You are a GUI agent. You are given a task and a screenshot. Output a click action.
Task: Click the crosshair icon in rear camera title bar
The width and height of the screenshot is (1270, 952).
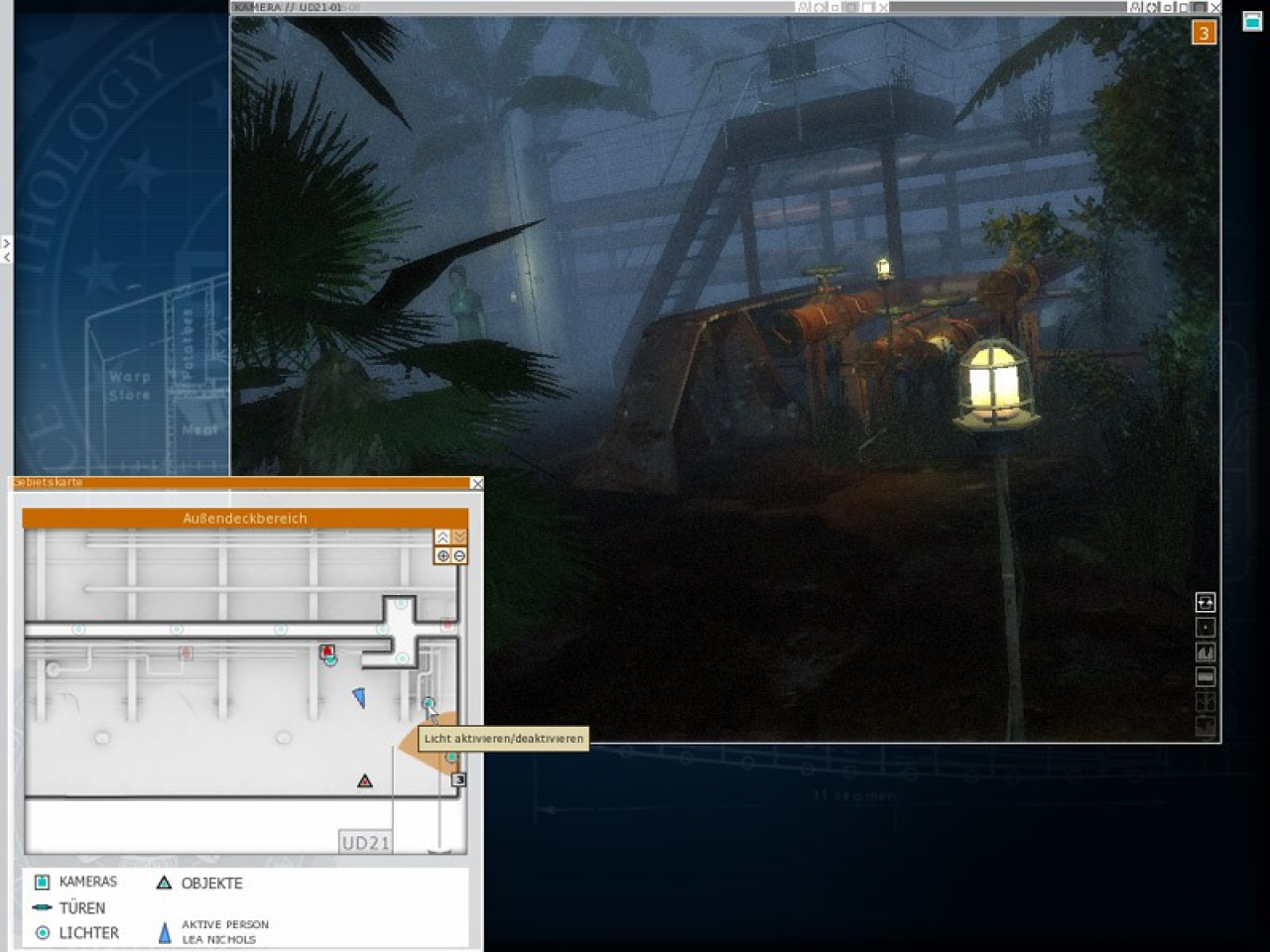(820, 7)
